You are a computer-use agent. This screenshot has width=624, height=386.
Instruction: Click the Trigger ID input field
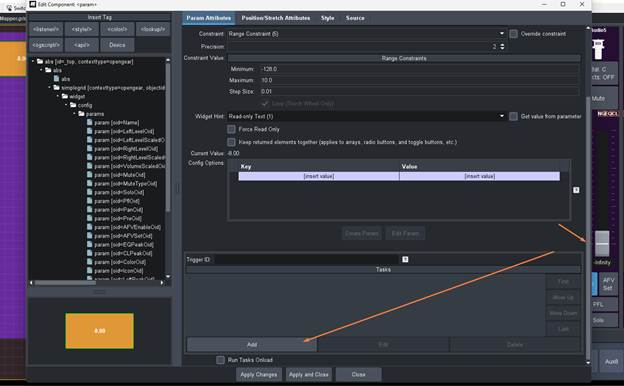[x=306, y=259]
